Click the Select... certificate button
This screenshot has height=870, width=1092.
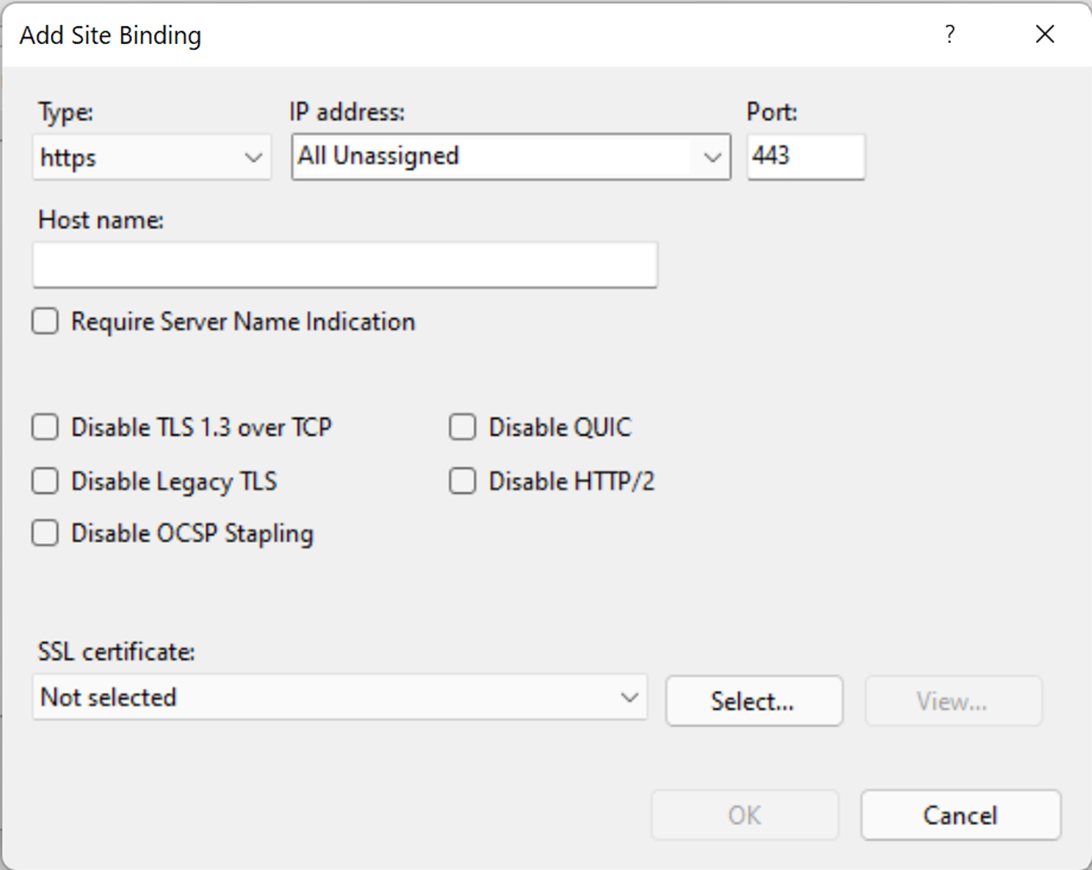coord(754,701)
